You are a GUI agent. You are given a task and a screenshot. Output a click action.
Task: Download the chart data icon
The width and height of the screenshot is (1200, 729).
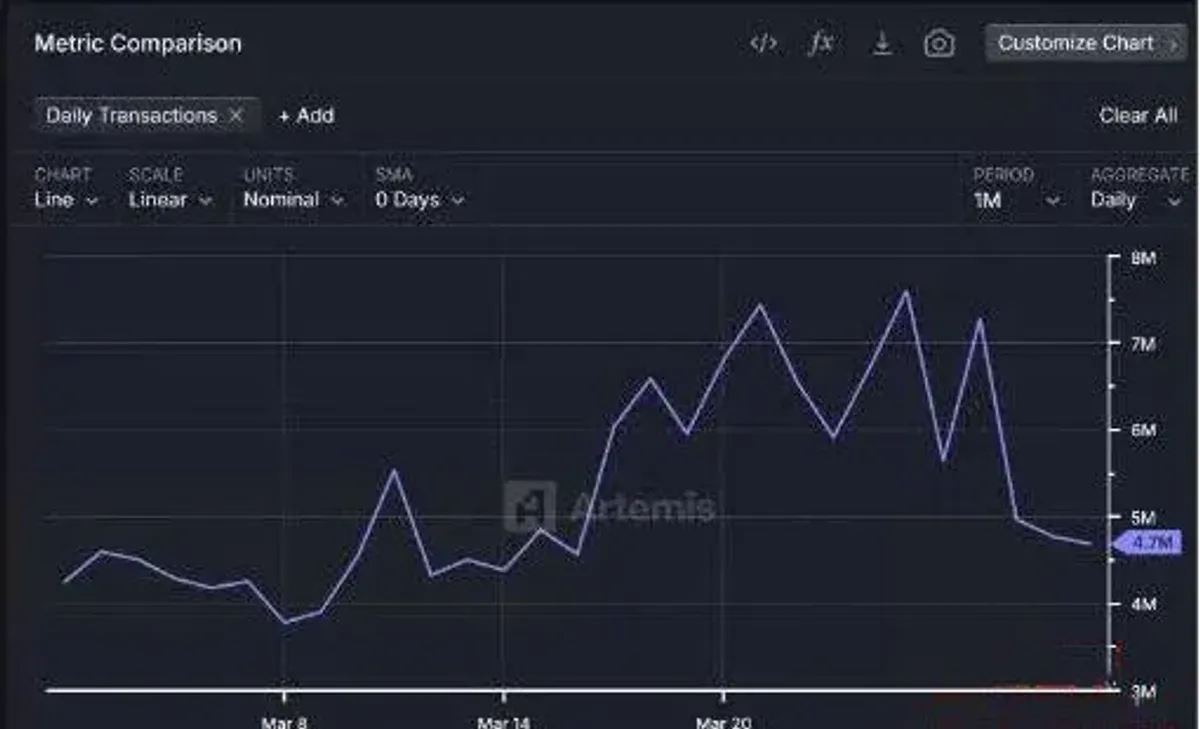882,43
